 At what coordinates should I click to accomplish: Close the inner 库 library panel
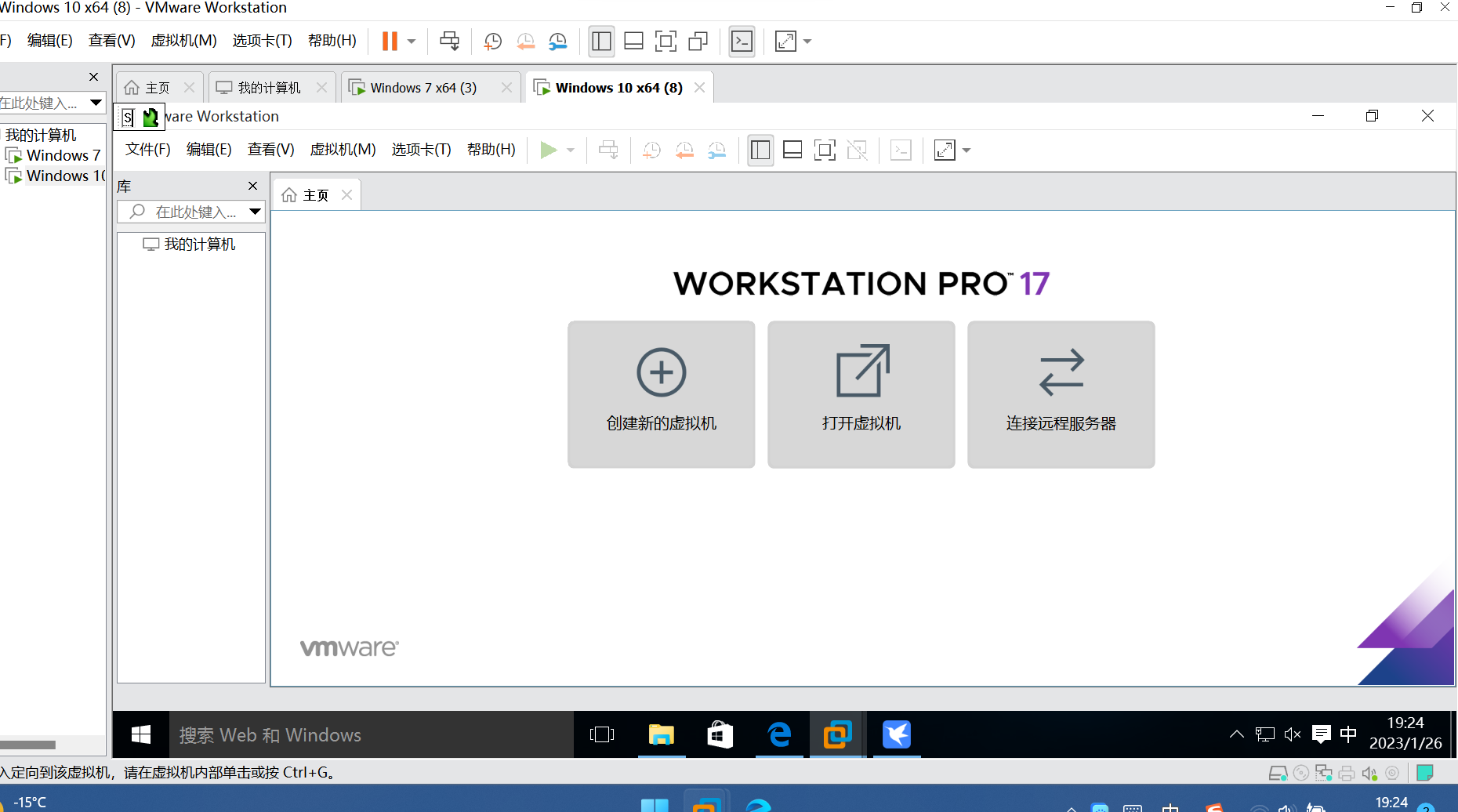(252, 186)
